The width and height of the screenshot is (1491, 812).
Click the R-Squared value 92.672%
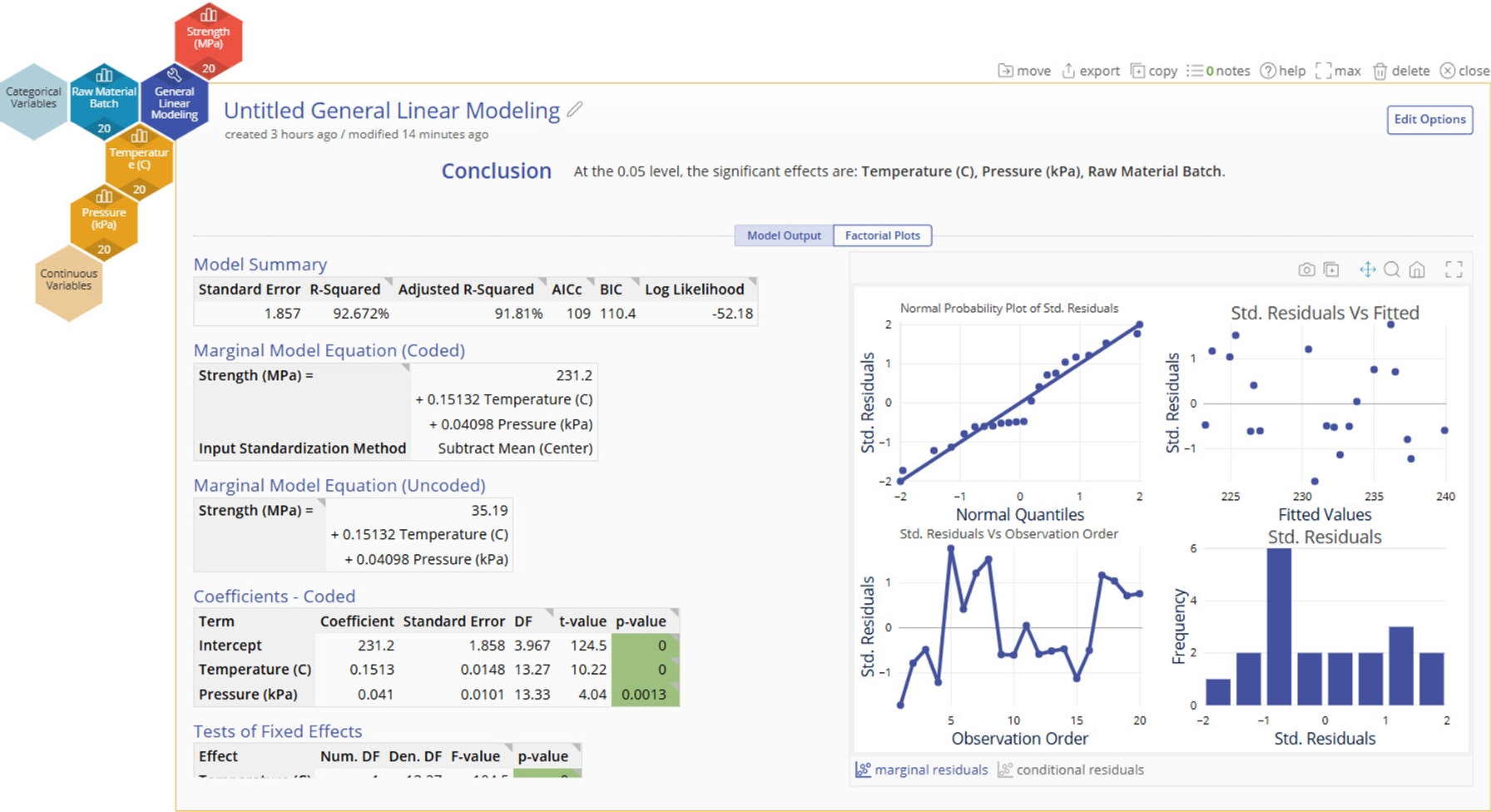361,314
